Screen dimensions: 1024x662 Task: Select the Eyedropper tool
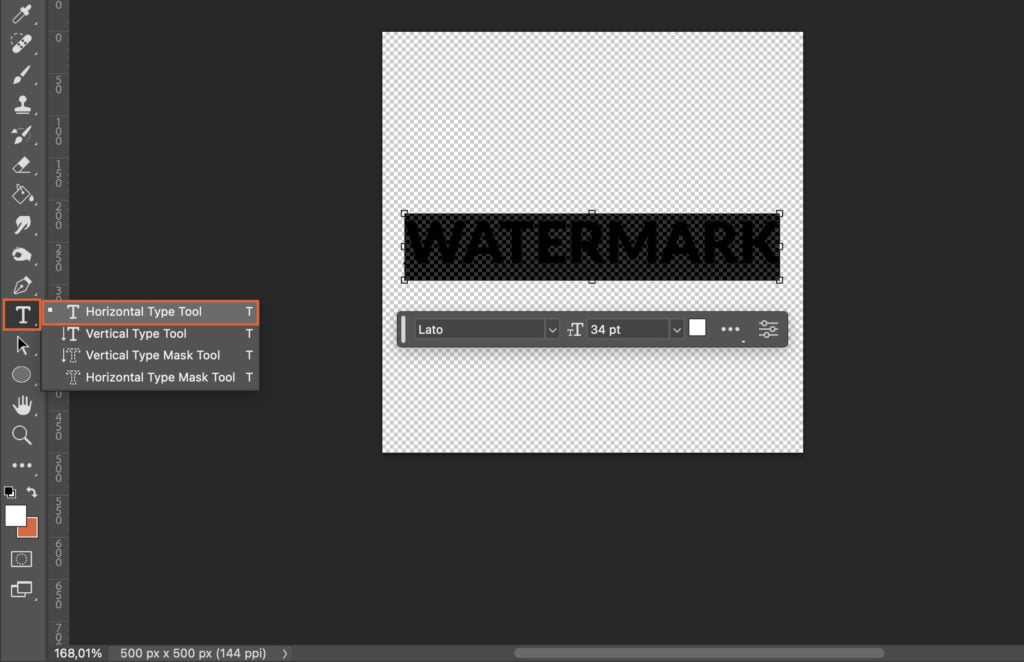23,13
